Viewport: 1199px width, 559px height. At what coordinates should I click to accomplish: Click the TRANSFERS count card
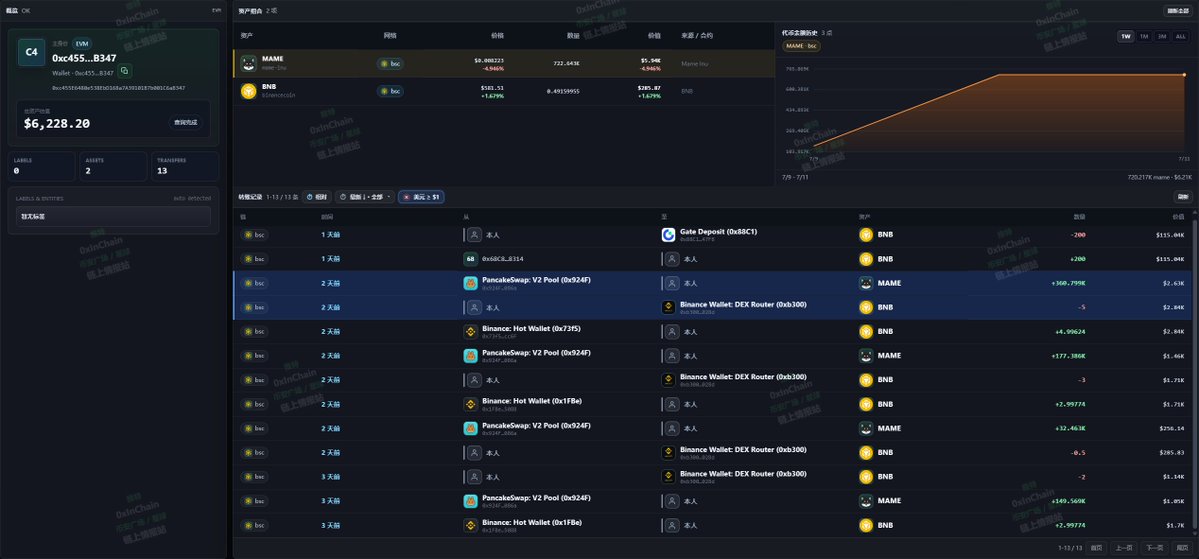pos(185,166)
